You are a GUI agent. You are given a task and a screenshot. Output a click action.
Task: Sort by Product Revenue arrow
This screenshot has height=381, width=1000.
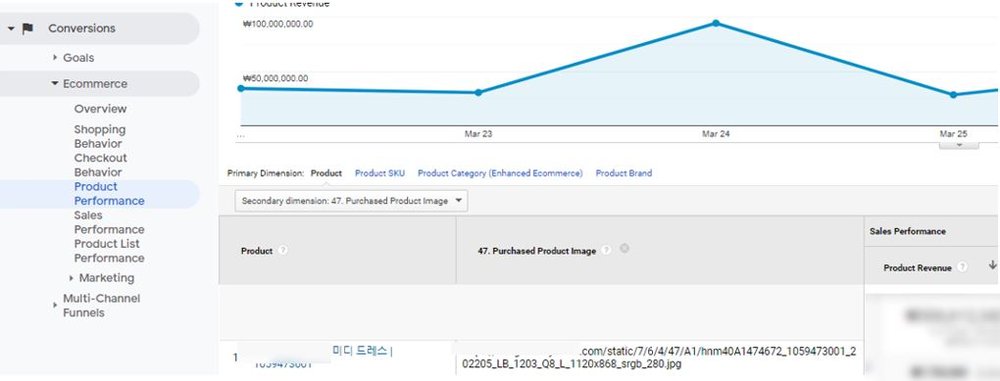click(x=992, y=265)
